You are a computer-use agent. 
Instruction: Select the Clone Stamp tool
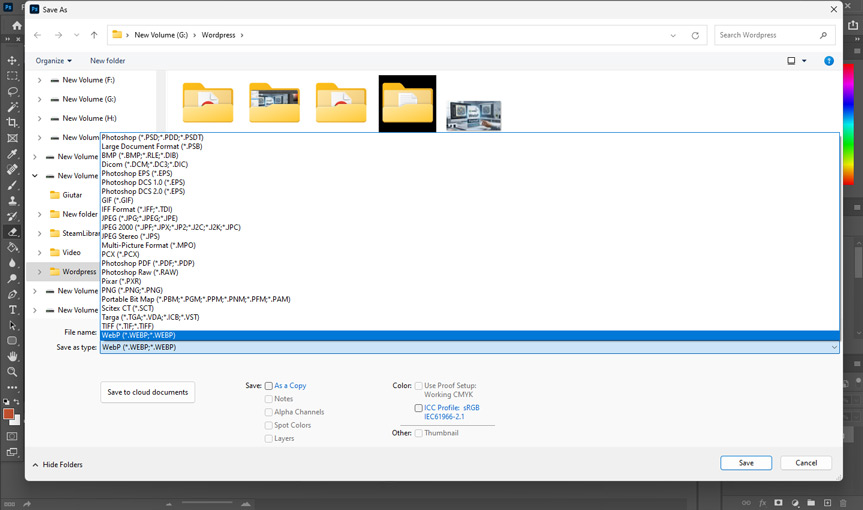(x=12, y=200)
